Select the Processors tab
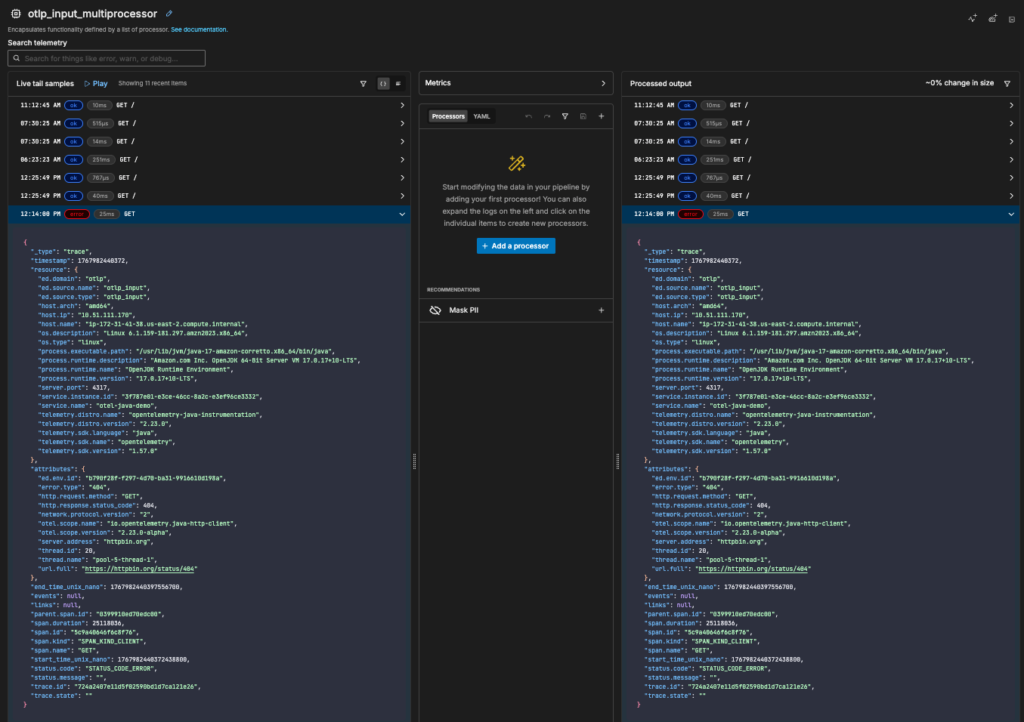The image size is (1024, 722). [x=448, y=117]
